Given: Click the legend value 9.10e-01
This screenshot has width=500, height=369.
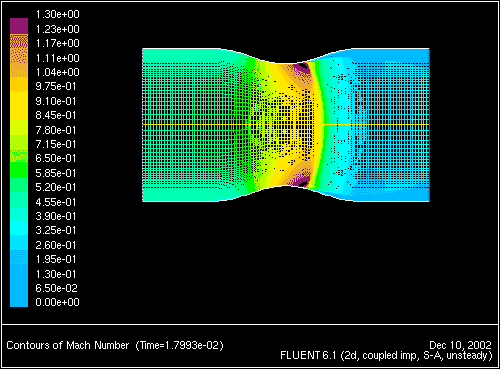Looking at the screenshot, I should click(56, 101).
